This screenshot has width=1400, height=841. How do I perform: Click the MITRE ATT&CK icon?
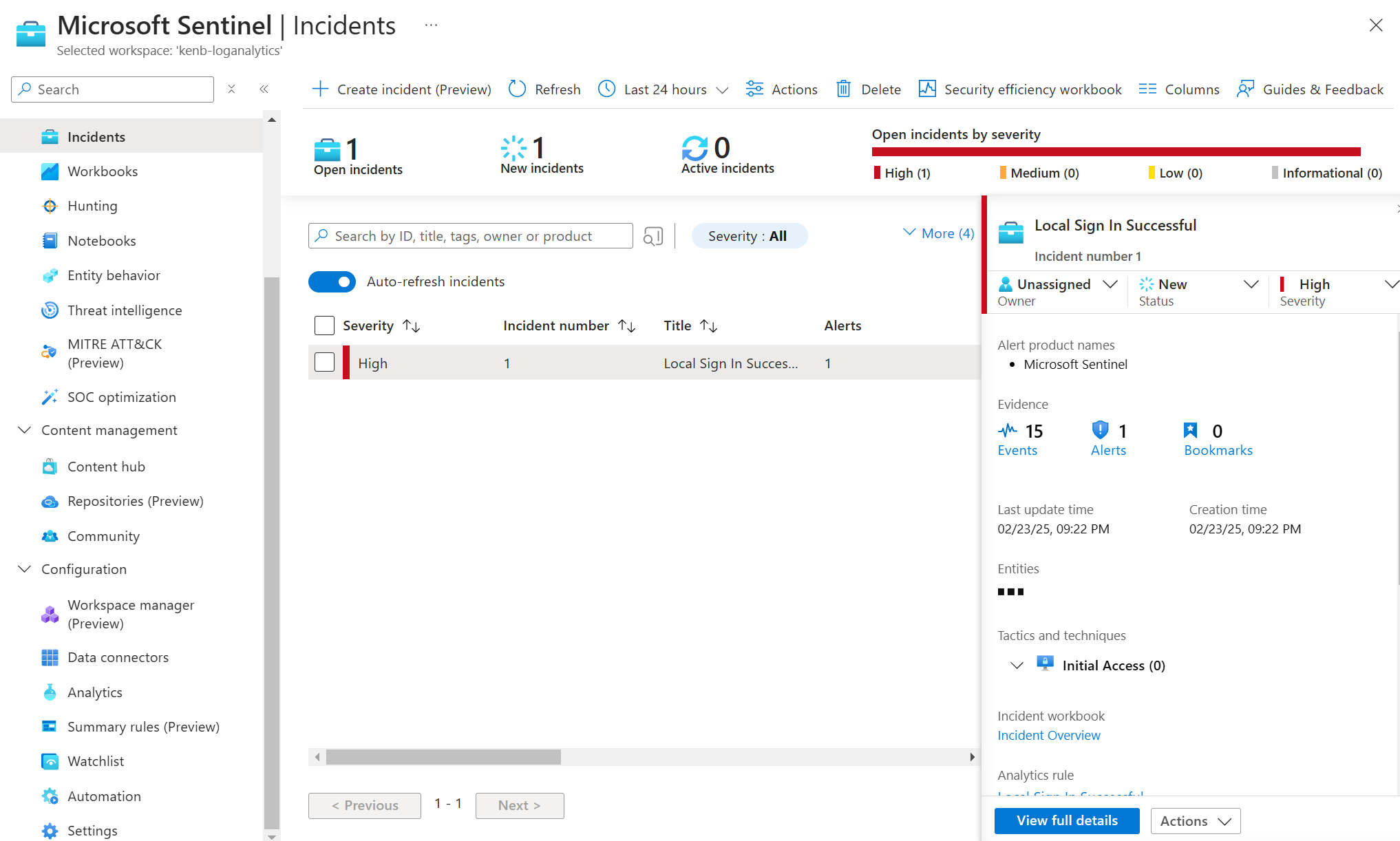pyautogui.click(x=50, y=352)
